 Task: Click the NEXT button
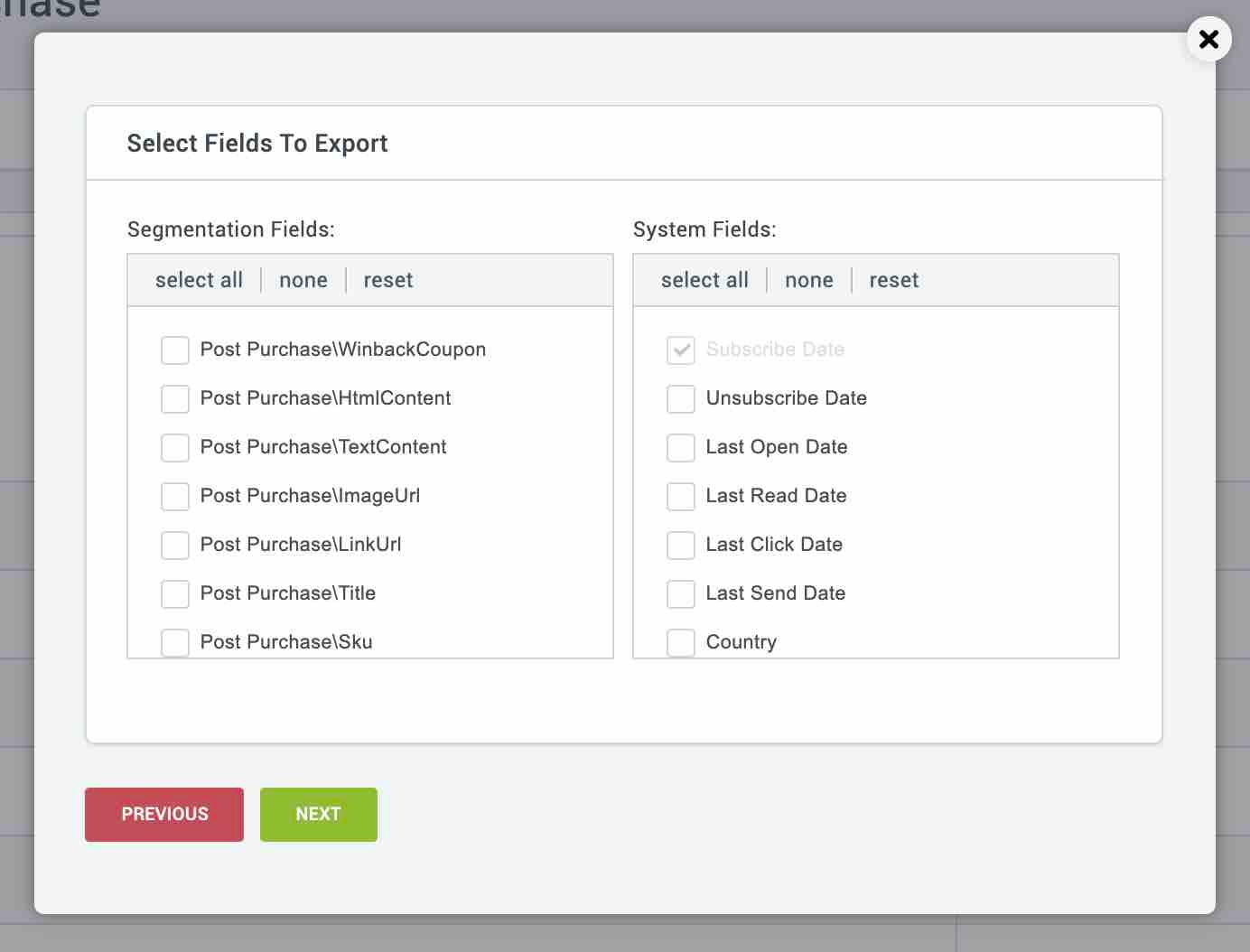[318, 814]
